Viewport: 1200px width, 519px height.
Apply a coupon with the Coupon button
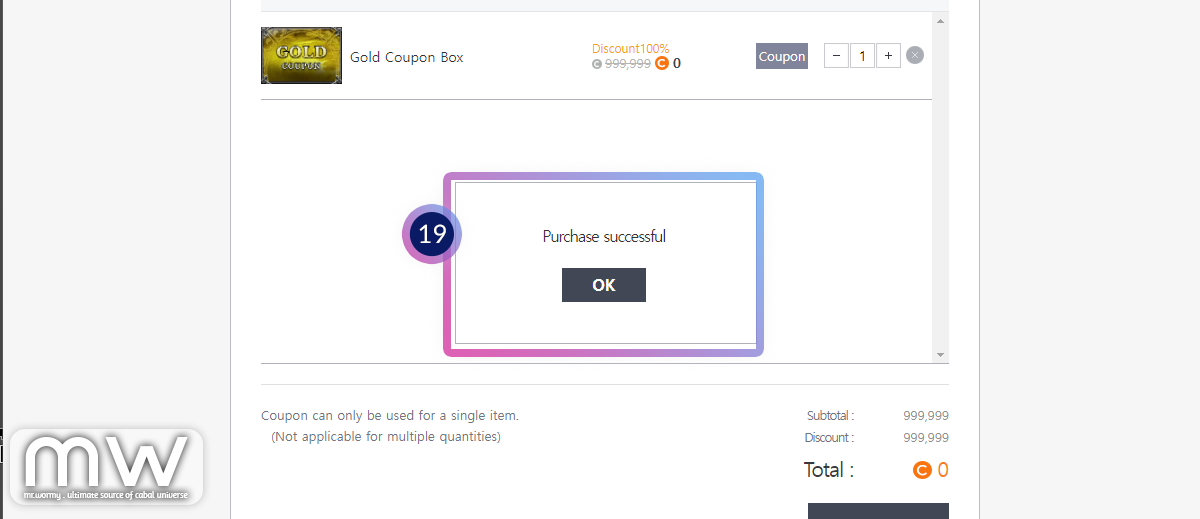(x=781, y=56)
